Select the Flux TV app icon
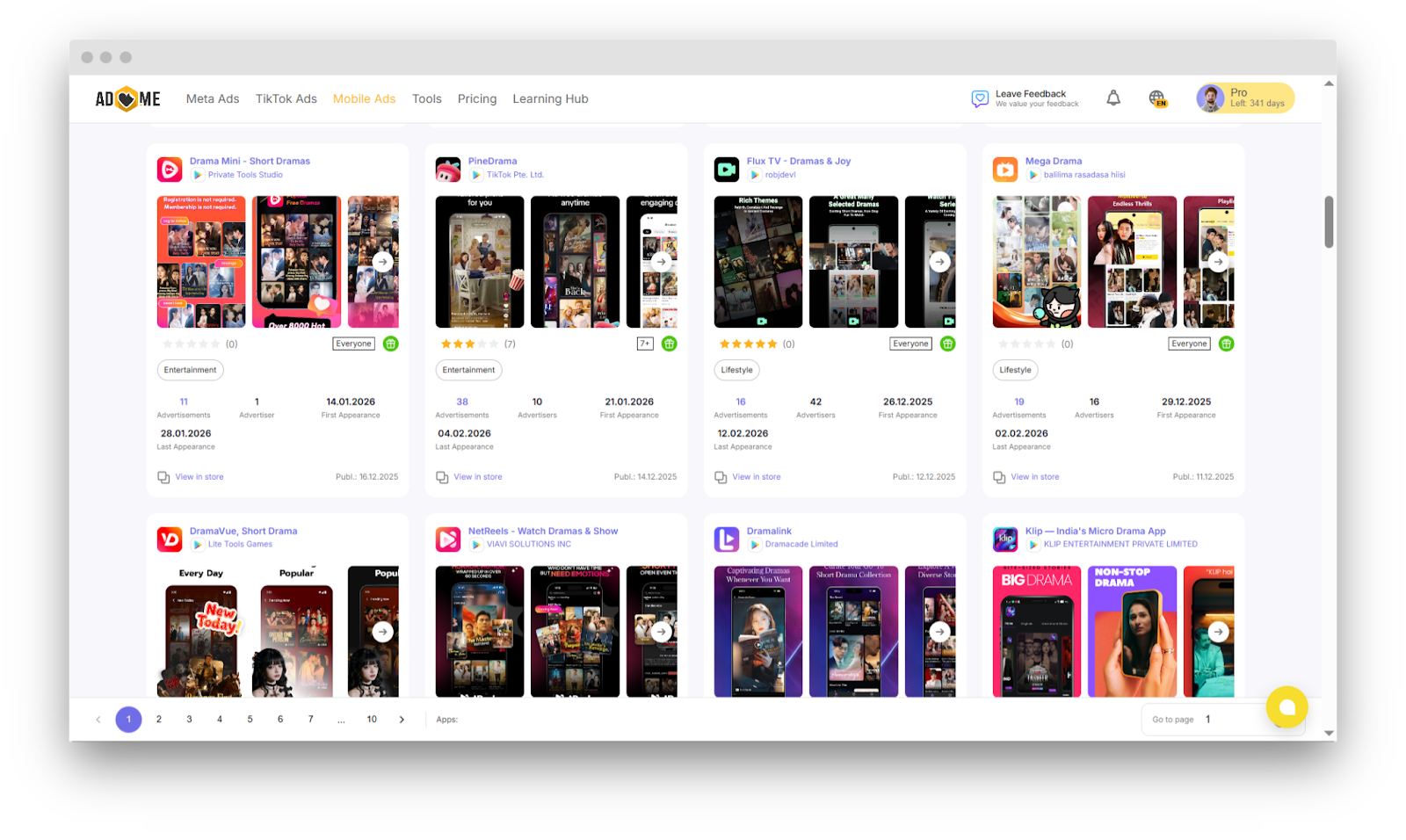Image resolution: width=1406 pixels, height=840 pixels. [727, 168]
